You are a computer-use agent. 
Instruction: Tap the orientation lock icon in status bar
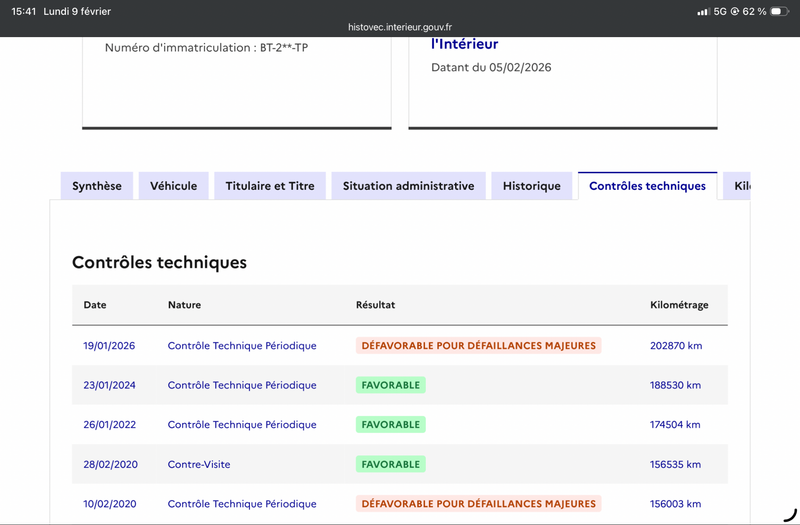pos(735,11)
